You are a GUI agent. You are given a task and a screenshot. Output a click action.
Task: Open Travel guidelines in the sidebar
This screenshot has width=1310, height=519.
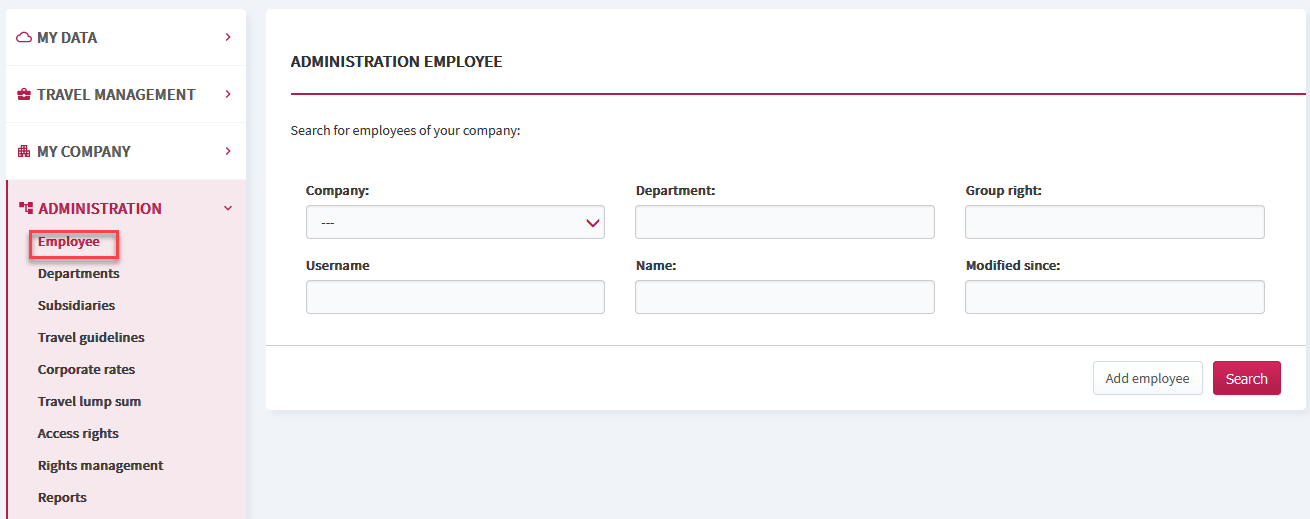pos(91,337)
